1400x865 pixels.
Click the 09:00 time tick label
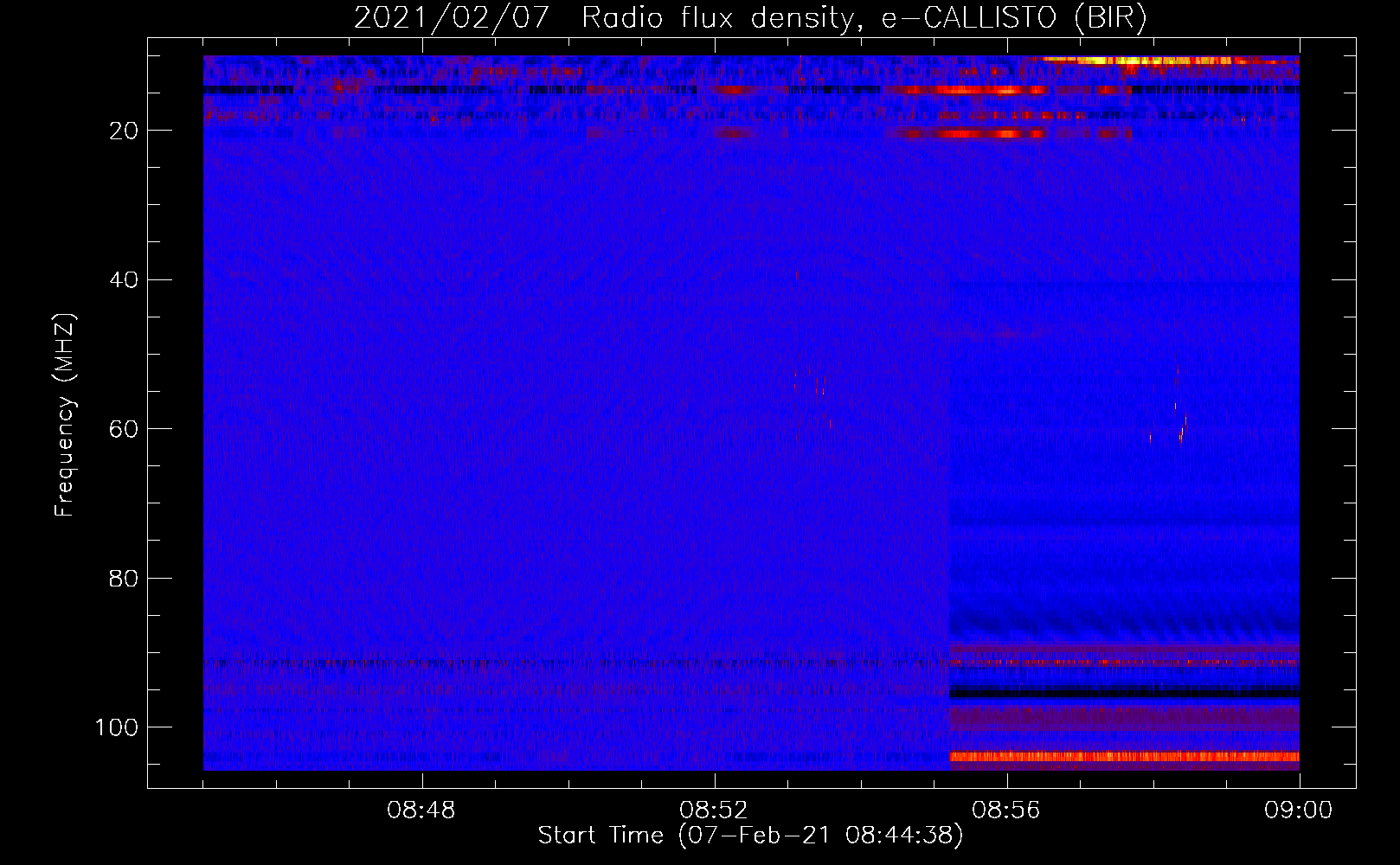click(x=1299, y=811)
